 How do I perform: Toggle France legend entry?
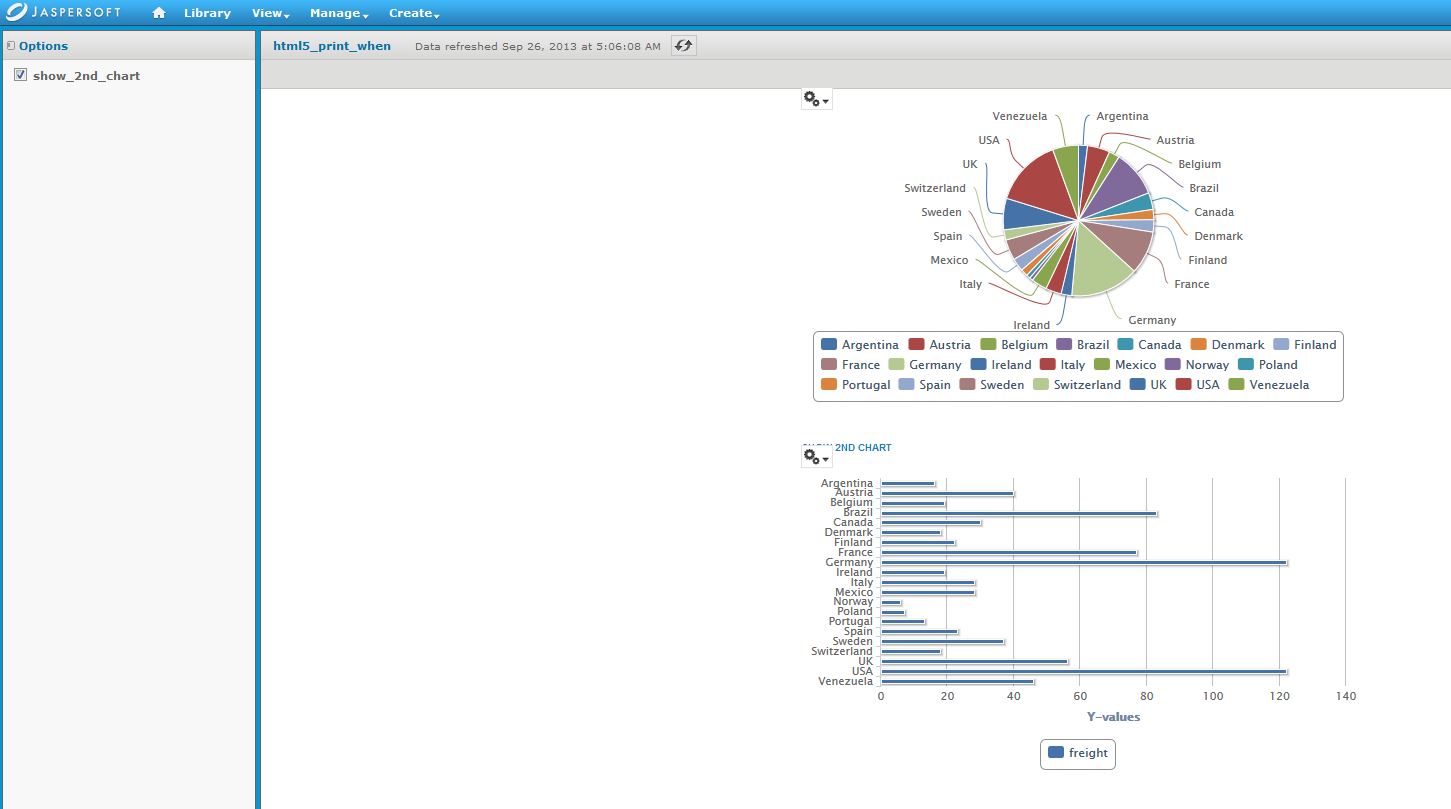(x=850, y=364)
